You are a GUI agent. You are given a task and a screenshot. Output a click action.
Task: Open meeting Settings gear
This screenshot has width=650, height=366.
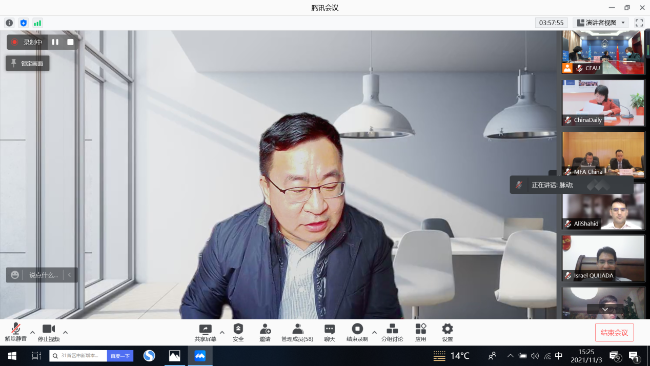click(x=447, y=332)
